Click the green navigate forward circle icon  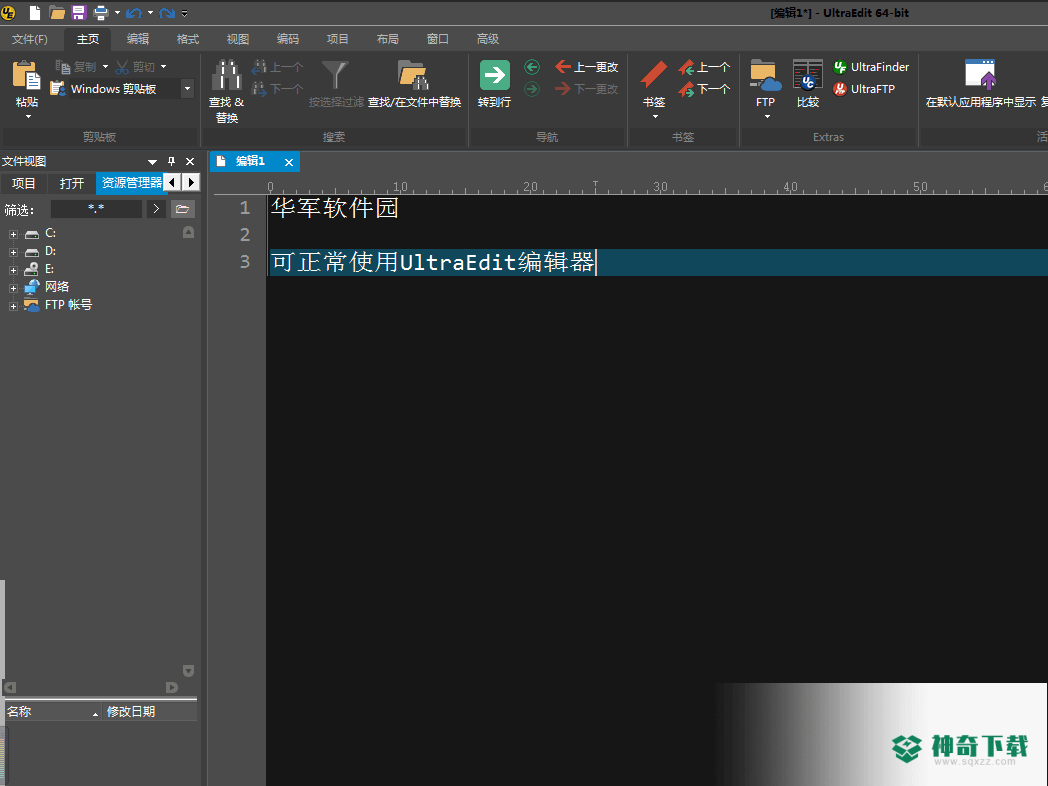(x=532, y=89)
